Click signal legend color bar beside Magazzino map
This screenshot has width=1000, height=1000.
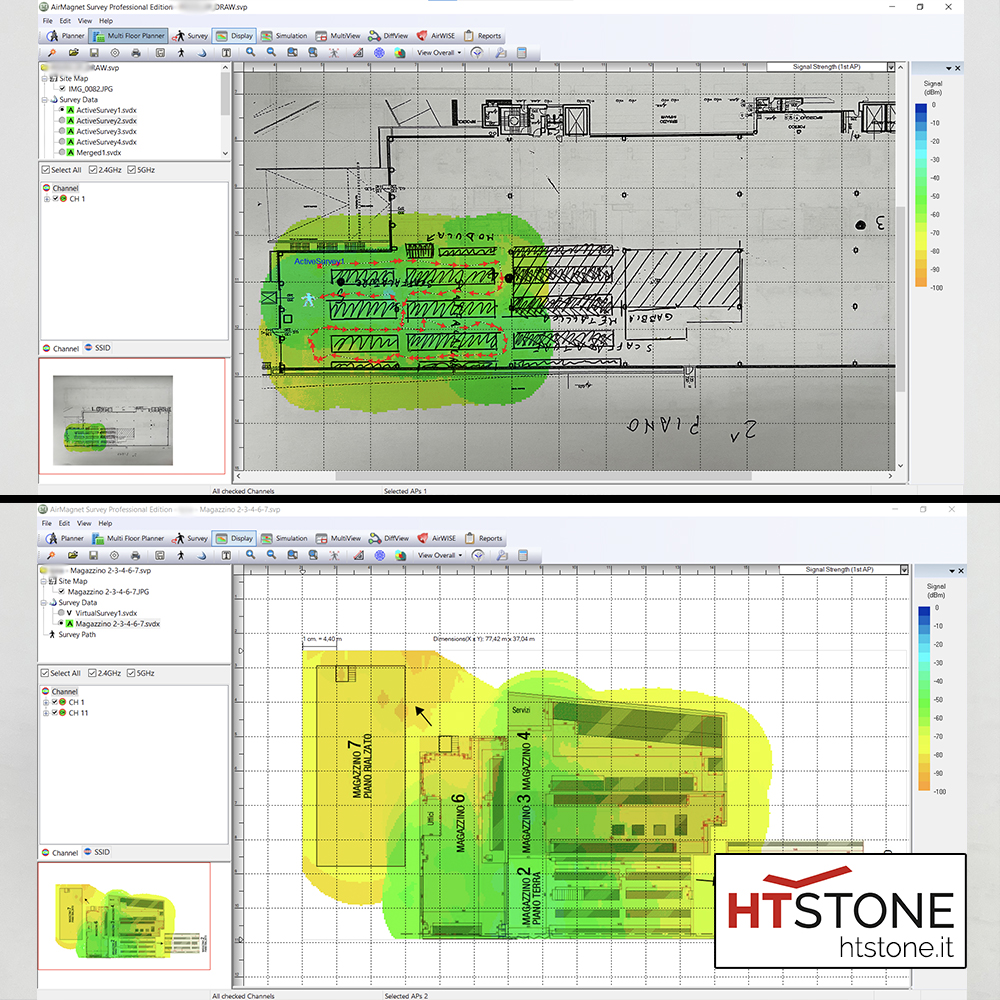[924, 699]
